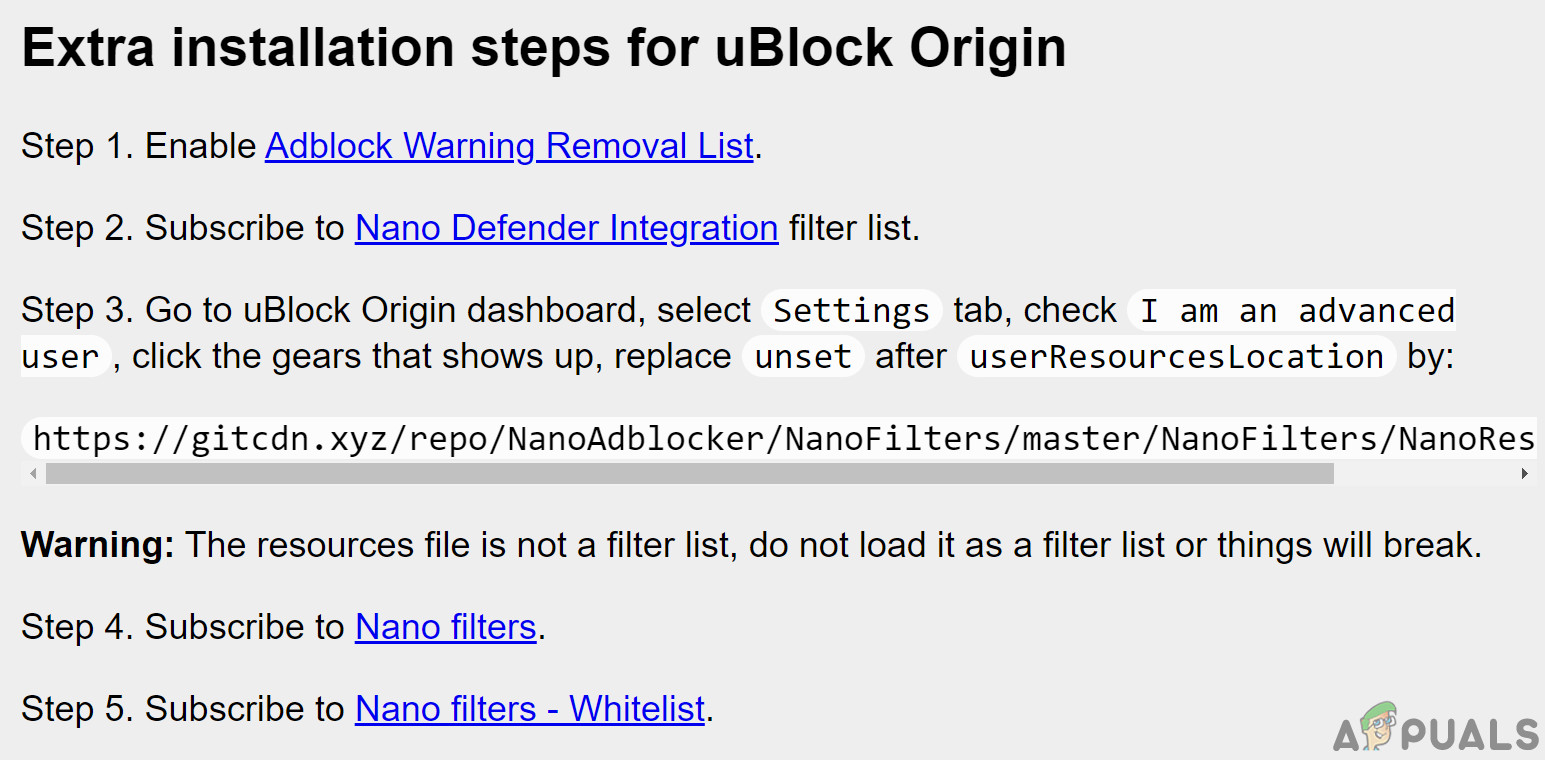Click the "Step 2. Subscribe to" text
Image resolution: width=1545 pixels, height=760 pixels.
point(183,228)
